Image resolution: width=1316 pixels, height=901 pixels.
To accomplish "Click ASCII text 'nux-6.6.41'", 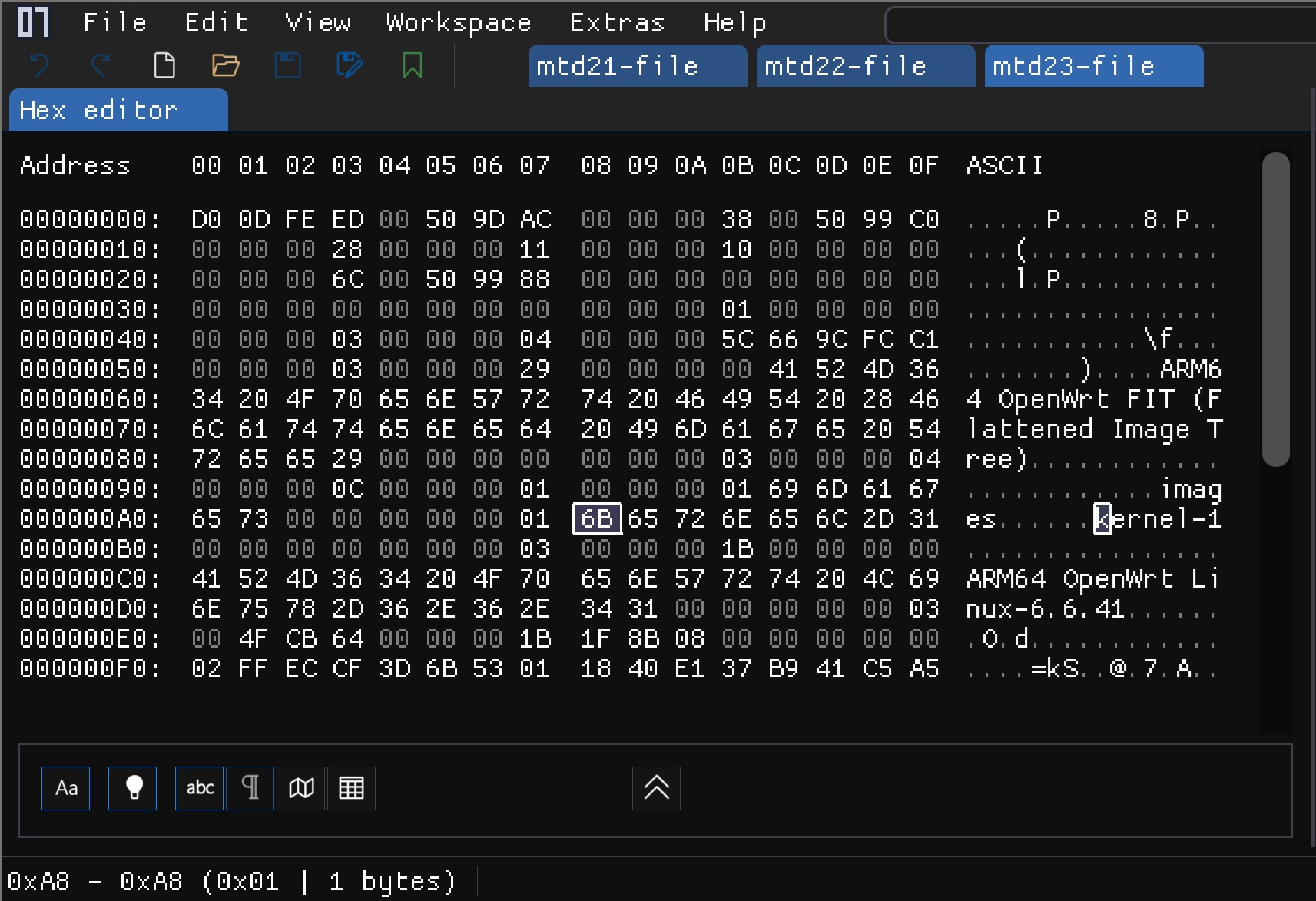I will click(x=1046, y=608).
